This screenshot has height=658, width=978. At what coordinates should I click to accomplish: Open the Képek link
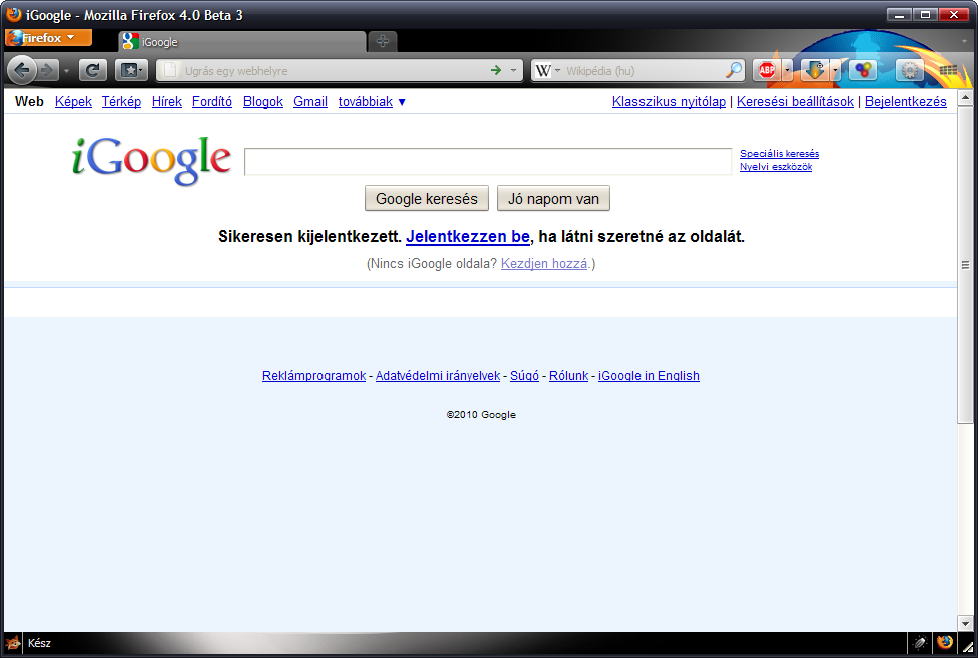pyautogui.click(x=73, y=101)
